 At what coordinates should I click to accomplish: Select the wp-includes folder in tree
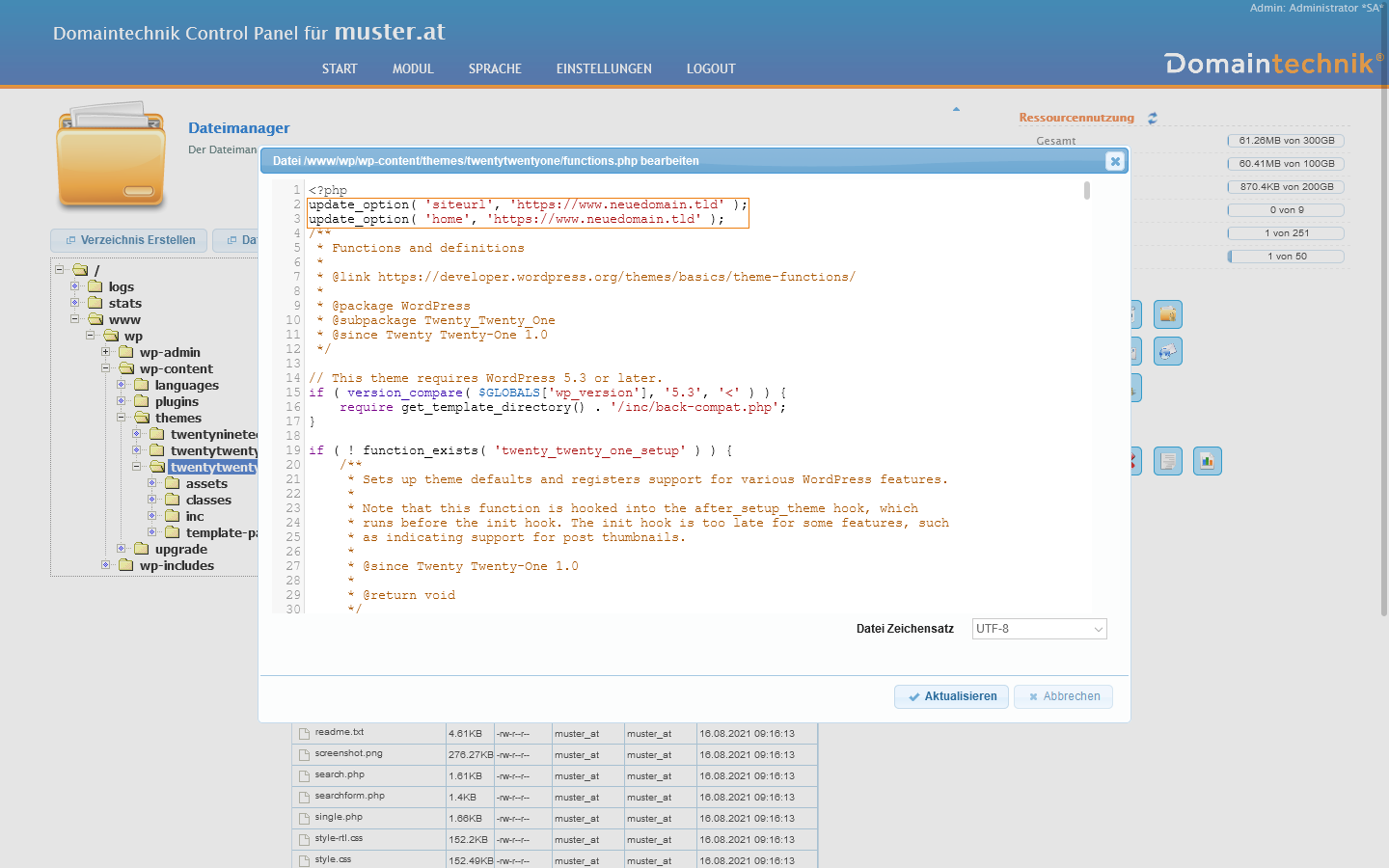177,566
